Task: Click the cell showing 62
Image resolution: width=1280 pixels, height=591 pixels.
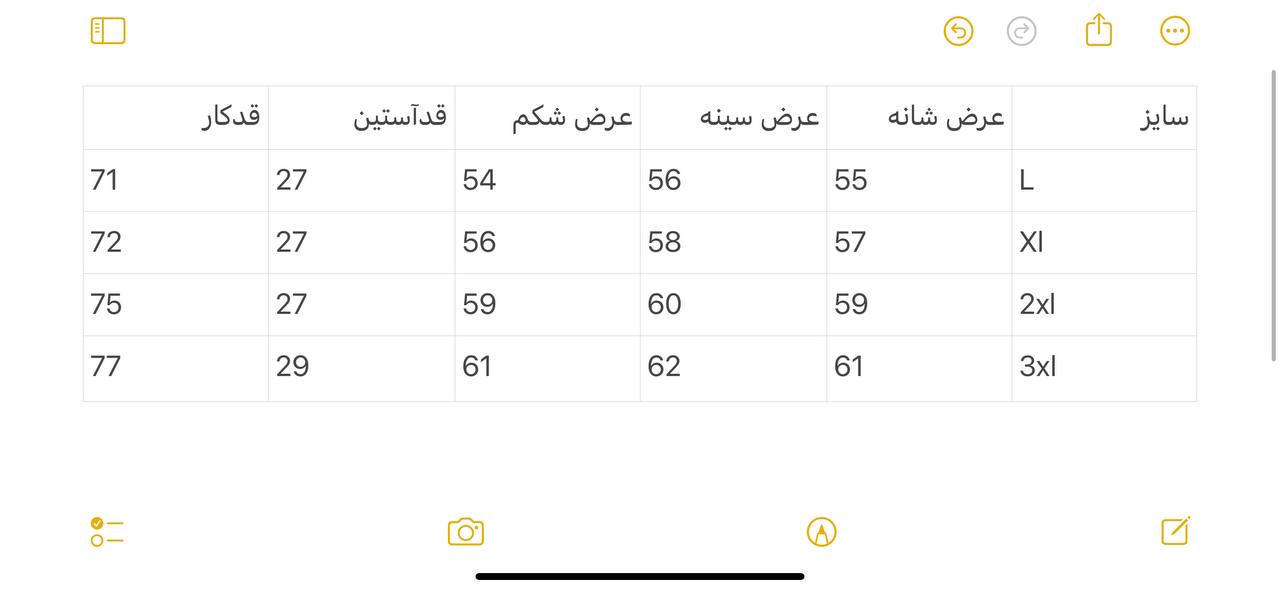Action: (733, 366)
